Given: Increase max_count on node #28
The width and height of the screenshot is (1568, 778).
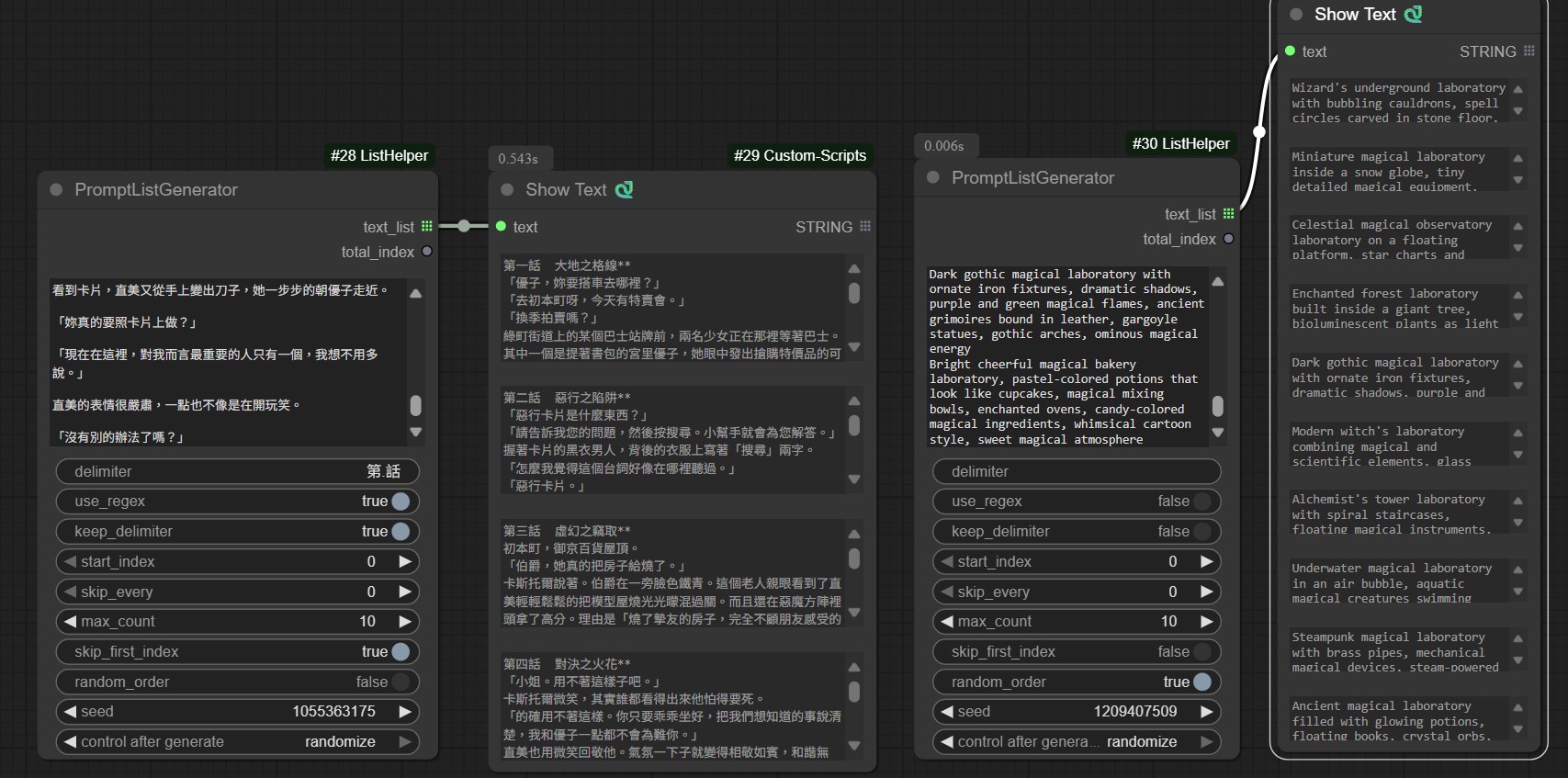Looking at the screenshot, I should 404,621.
